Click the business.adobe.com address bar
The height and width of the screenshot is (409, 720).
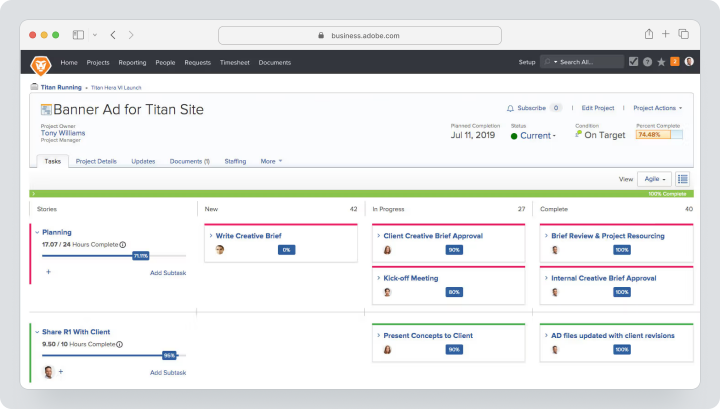tap(360, 35)
